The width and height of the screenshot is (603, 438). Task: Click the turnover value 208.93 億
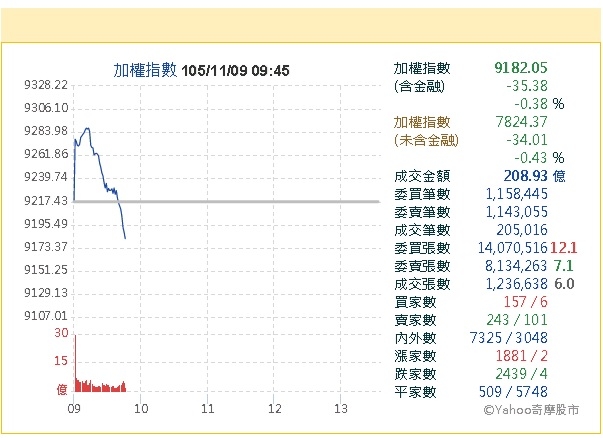tap(535, 176)
